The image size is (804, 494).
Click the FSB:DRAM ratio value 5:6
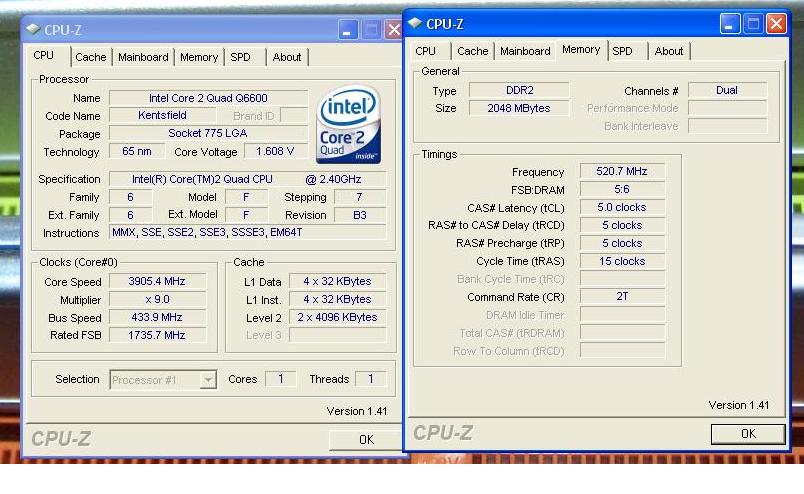[622, 189]
